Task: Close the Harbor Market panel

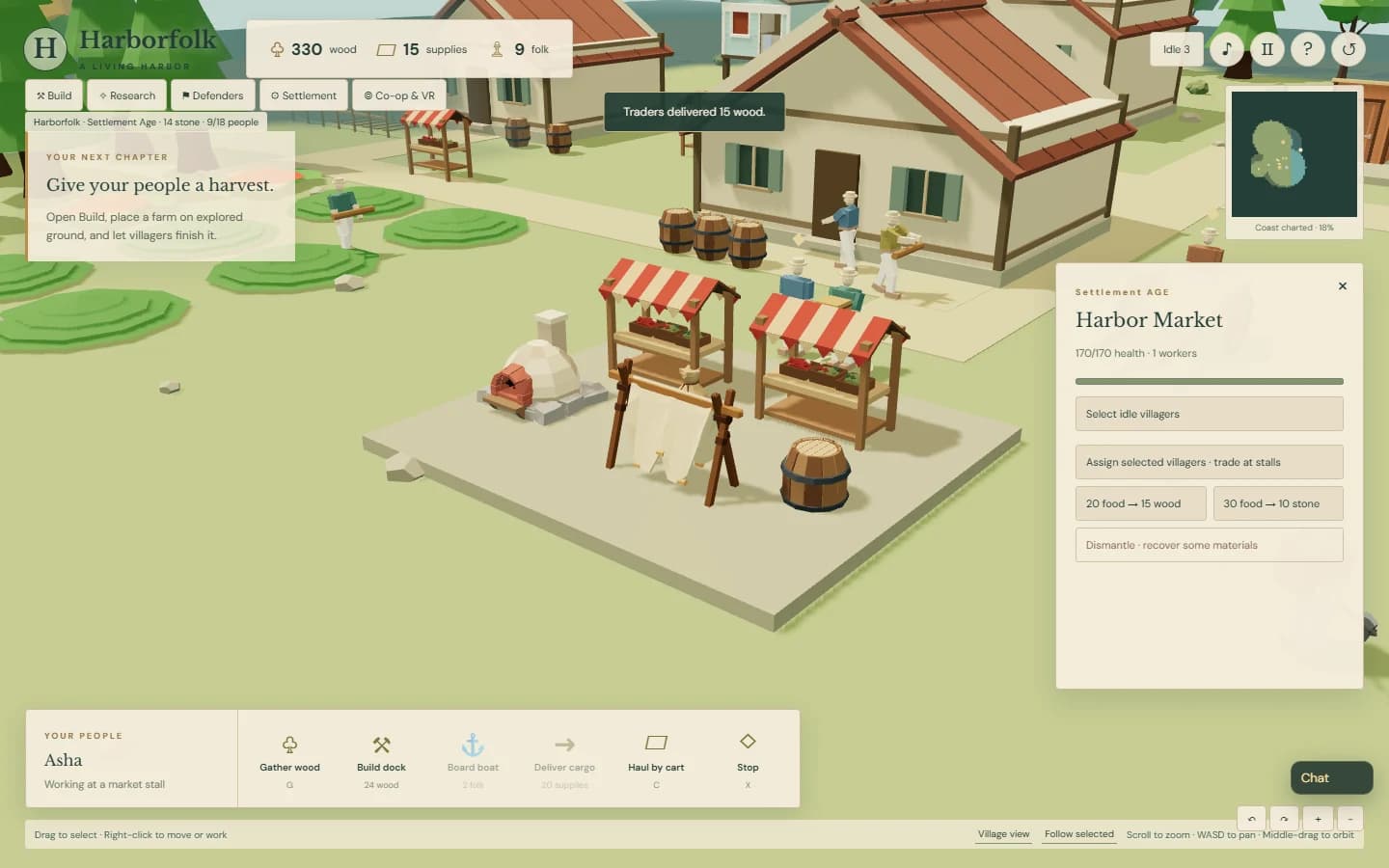Action: tap(1343, 285)
